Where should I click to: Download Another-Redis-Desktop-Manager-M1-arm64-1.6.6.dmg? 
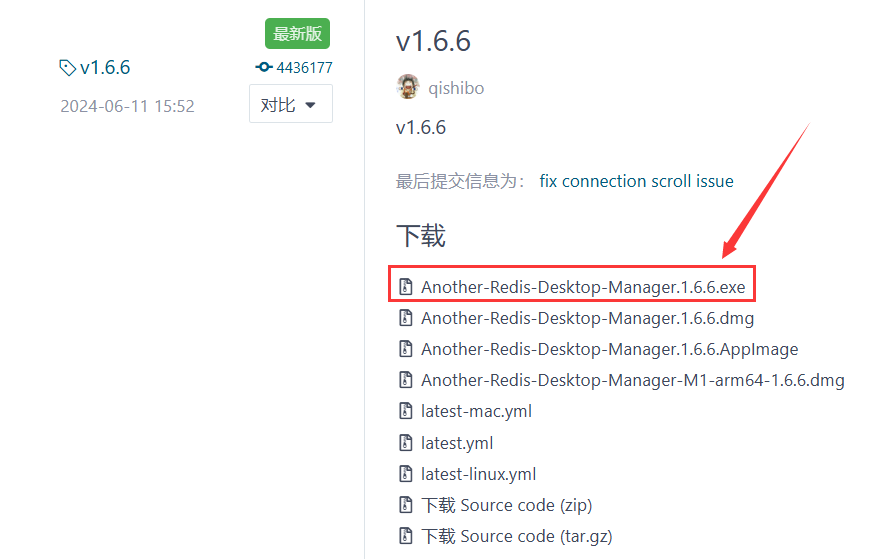pos(633,380)
